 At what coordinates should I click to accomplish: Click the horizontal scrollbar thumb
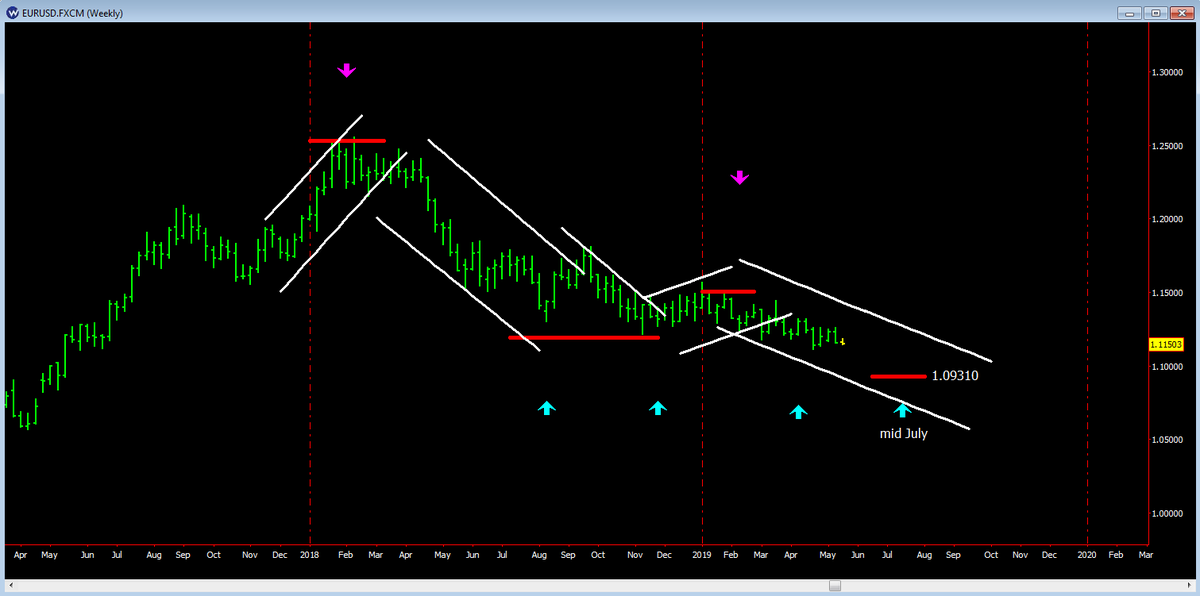pyautogui.click(x=835, y=585)
